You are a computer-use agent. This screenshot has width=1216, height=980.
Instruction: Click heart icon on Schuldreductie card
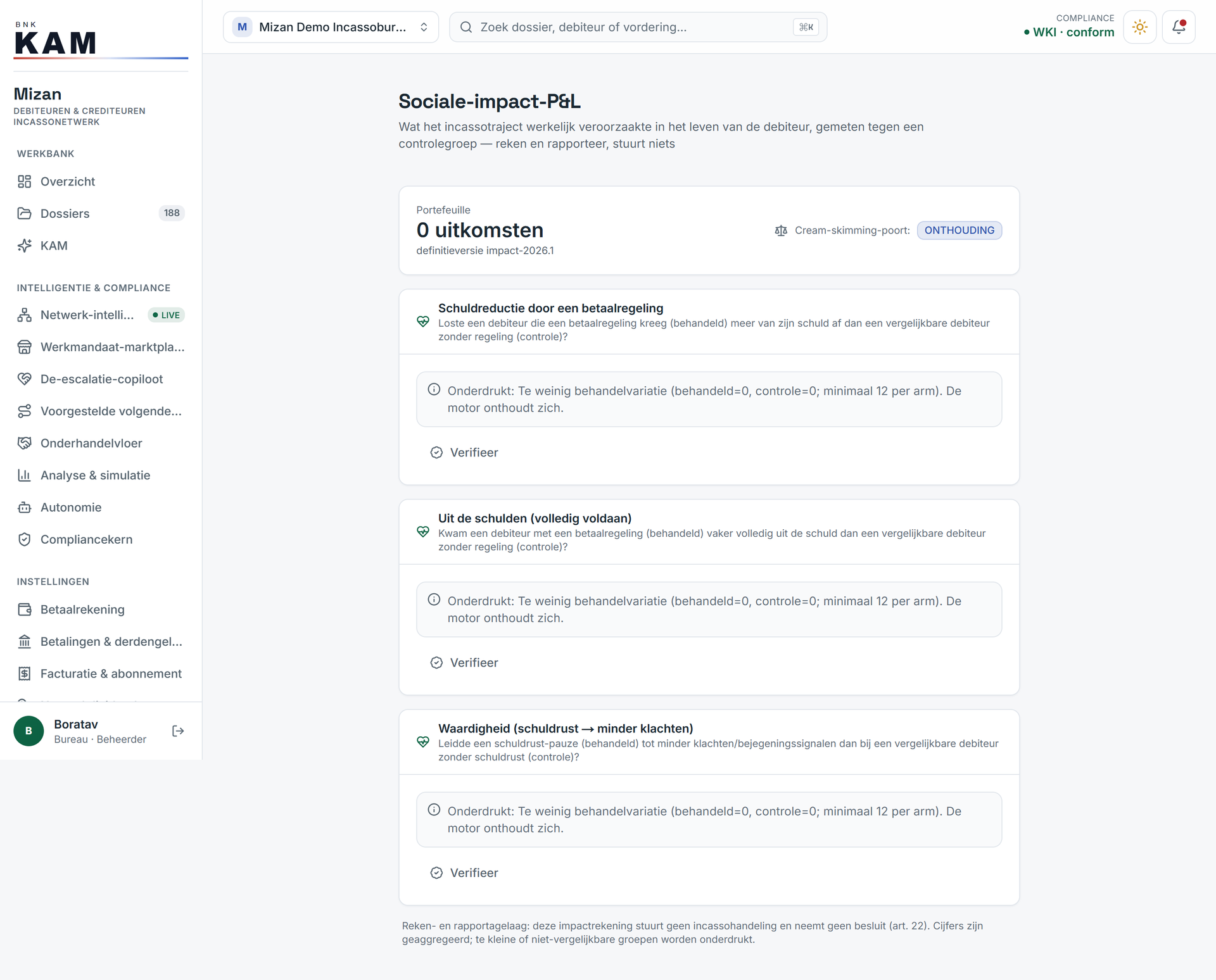coord(423,322)
